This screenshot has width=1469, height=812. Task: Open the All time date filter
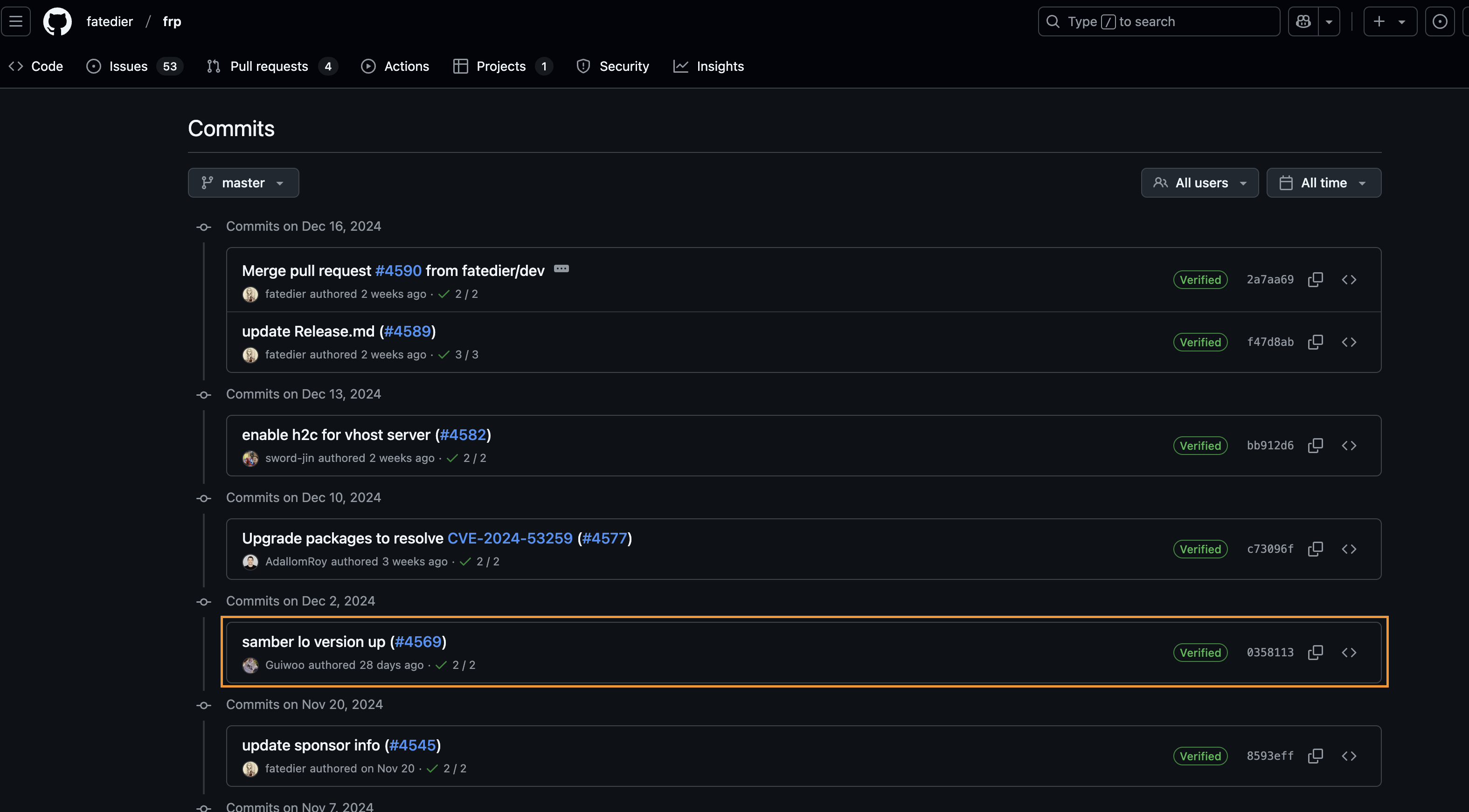click(x=1323, y=183)
